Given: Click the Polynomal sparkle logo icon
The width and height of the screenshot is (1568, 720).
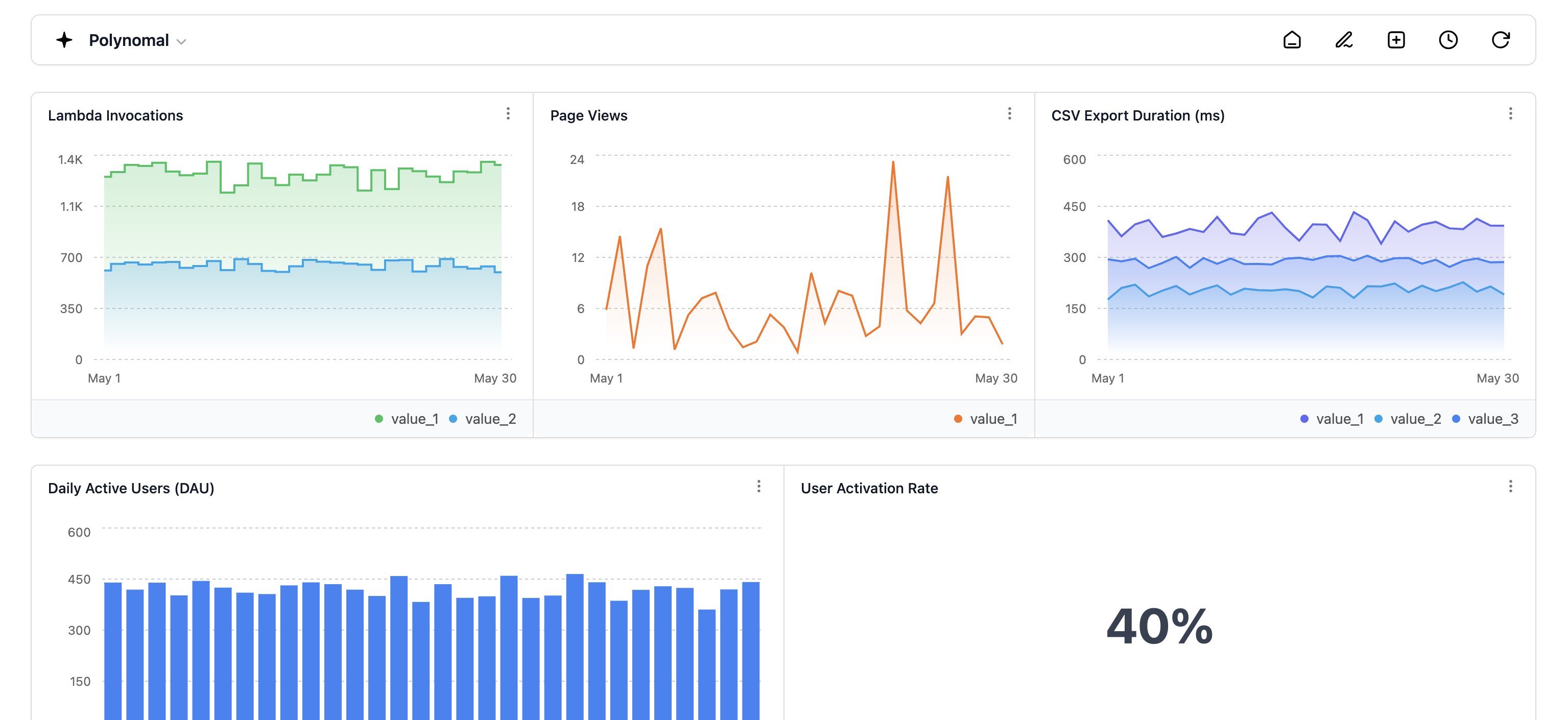Looking at the screenshot, I should 64,40.
